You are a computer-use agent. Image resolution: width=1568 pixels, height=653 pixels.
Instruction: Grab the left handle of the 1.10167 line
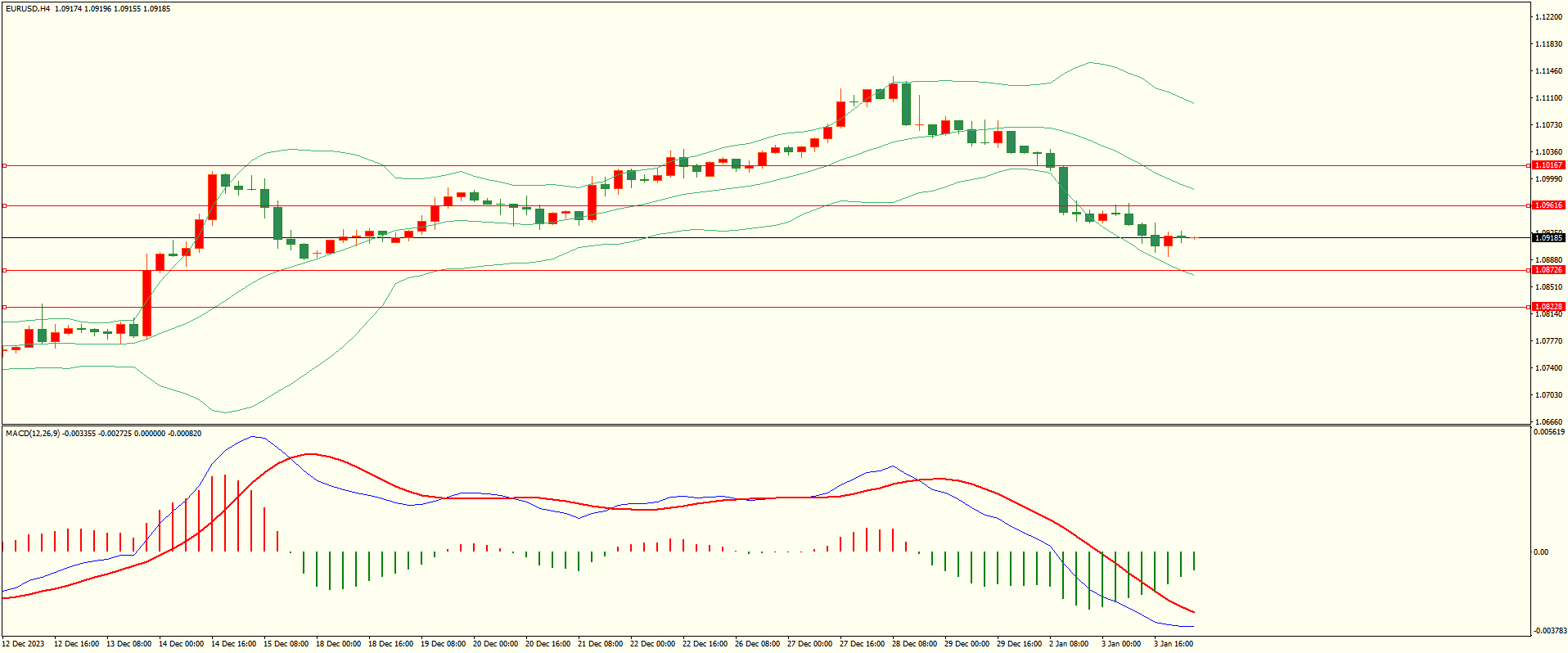[x=4, y=165]
